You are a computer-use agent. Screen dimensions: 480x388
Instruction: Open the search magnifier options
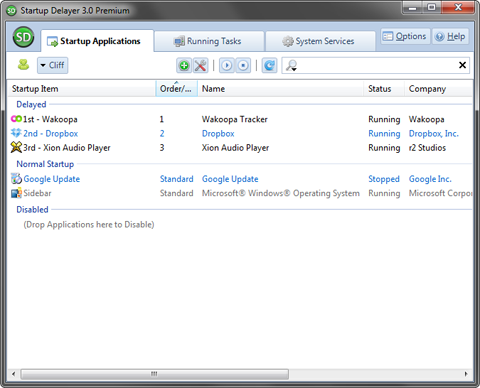(x=291, y=65)
